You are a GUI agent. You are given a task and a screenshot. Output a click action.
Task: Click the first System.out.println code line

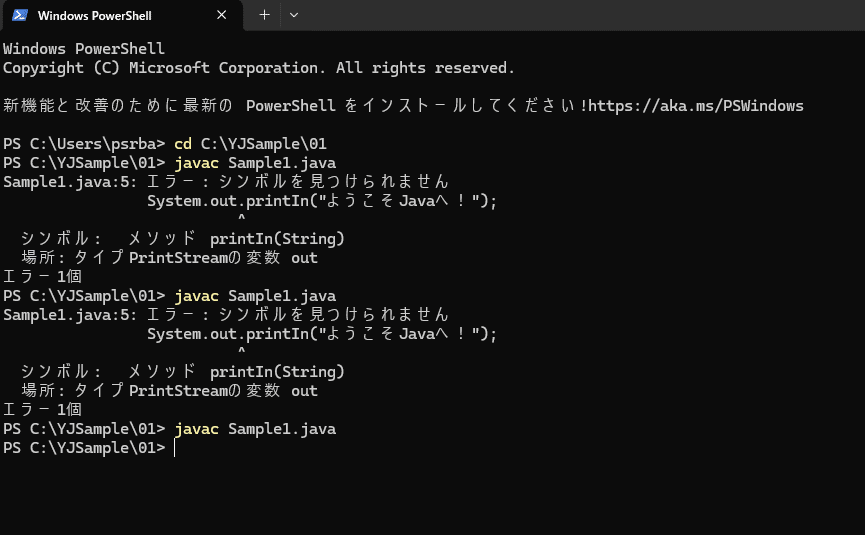322,201
